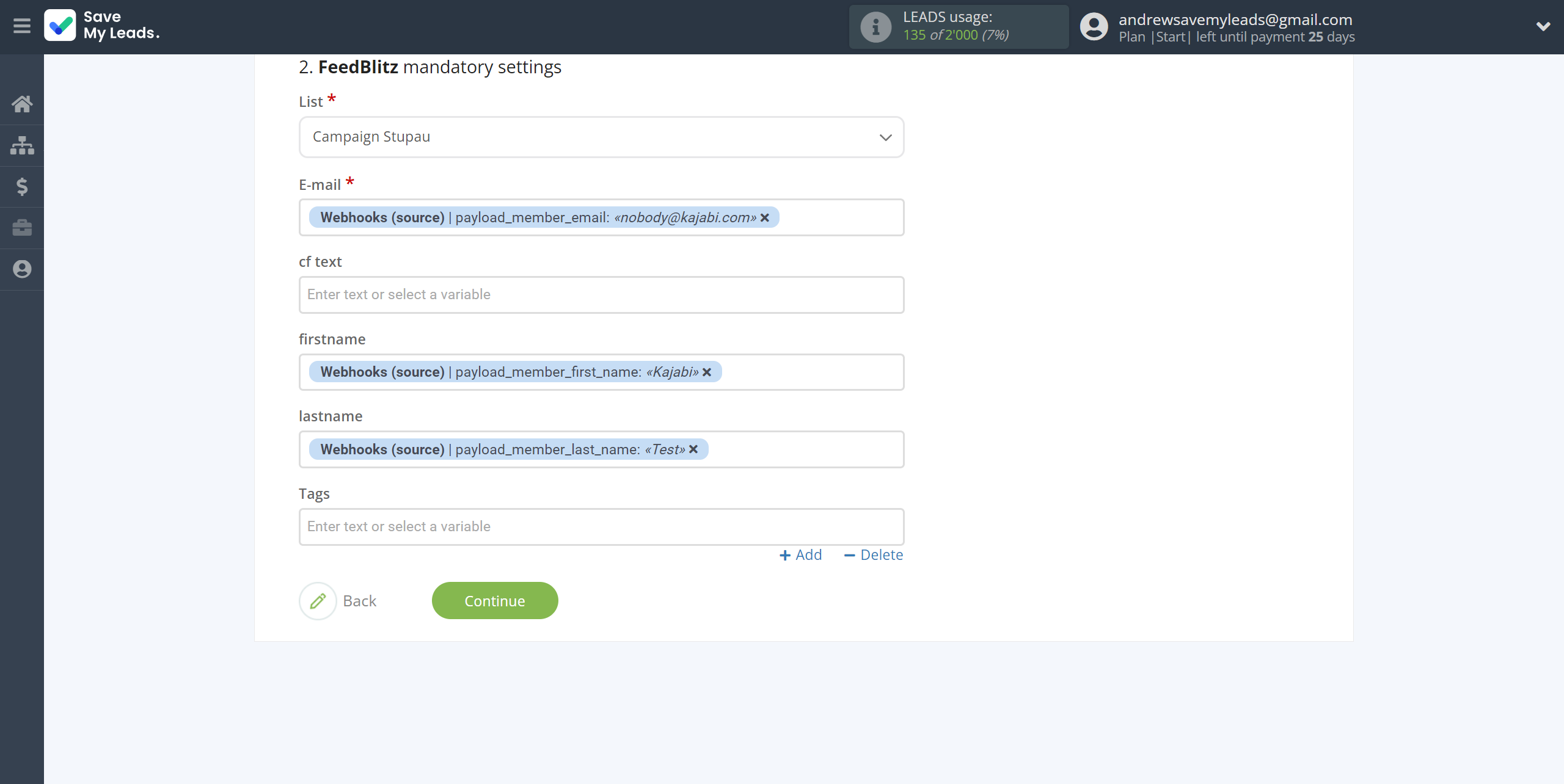This screenshot has height=784, width=1564.
Task: Click the payload_member_last_name variable chip
Action: (508, 449)
